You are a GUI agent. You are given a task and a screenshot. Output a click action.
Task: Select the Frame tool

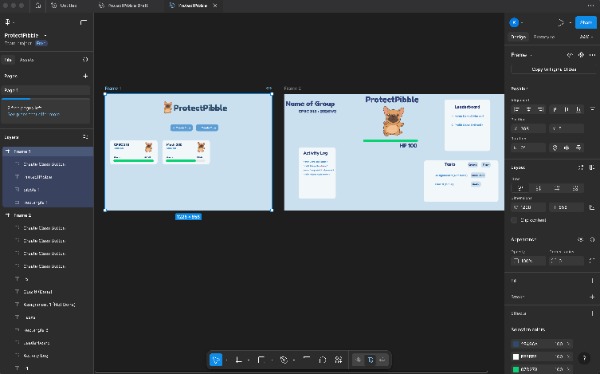click(x=238, y=360)
